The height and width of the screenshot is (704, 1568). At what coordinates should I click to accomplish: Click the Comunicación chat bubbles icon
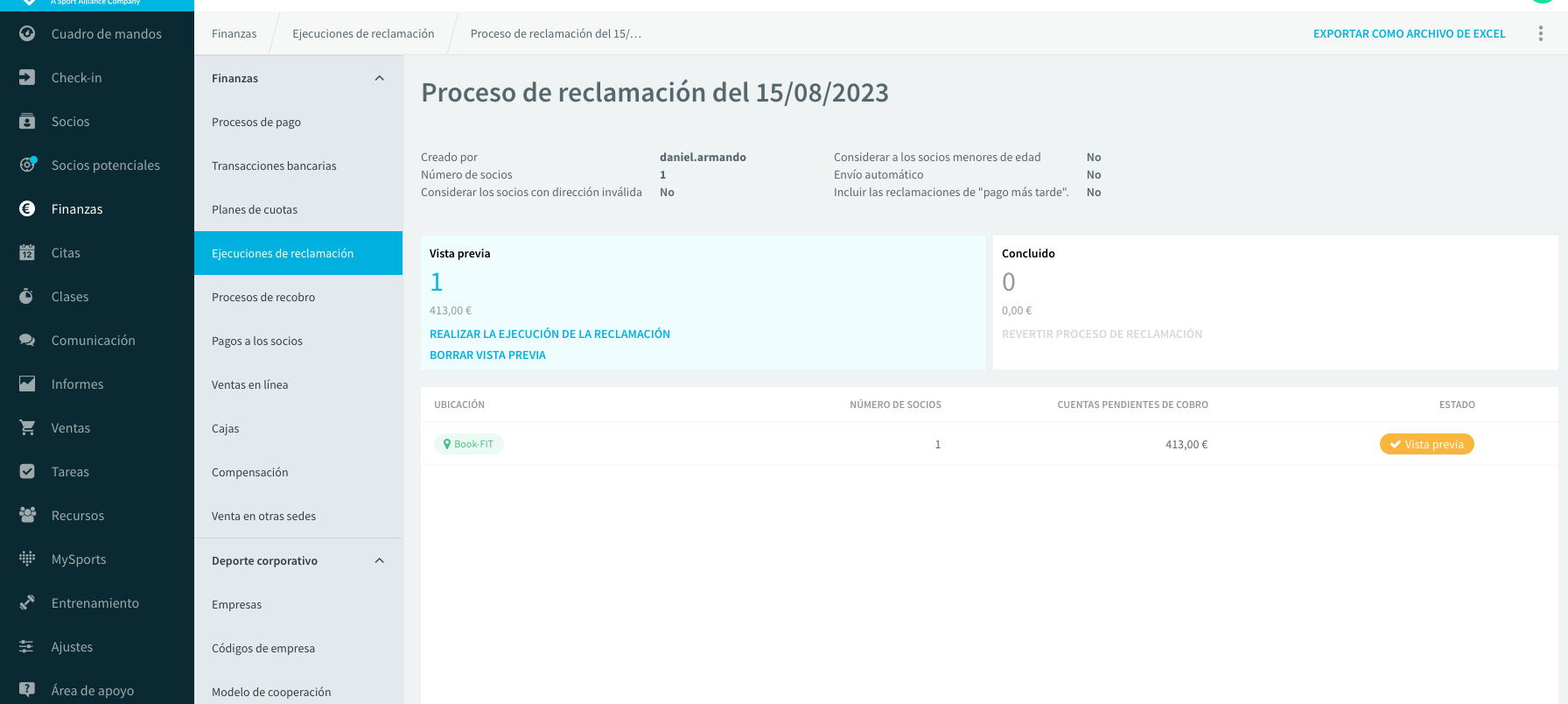27,340
